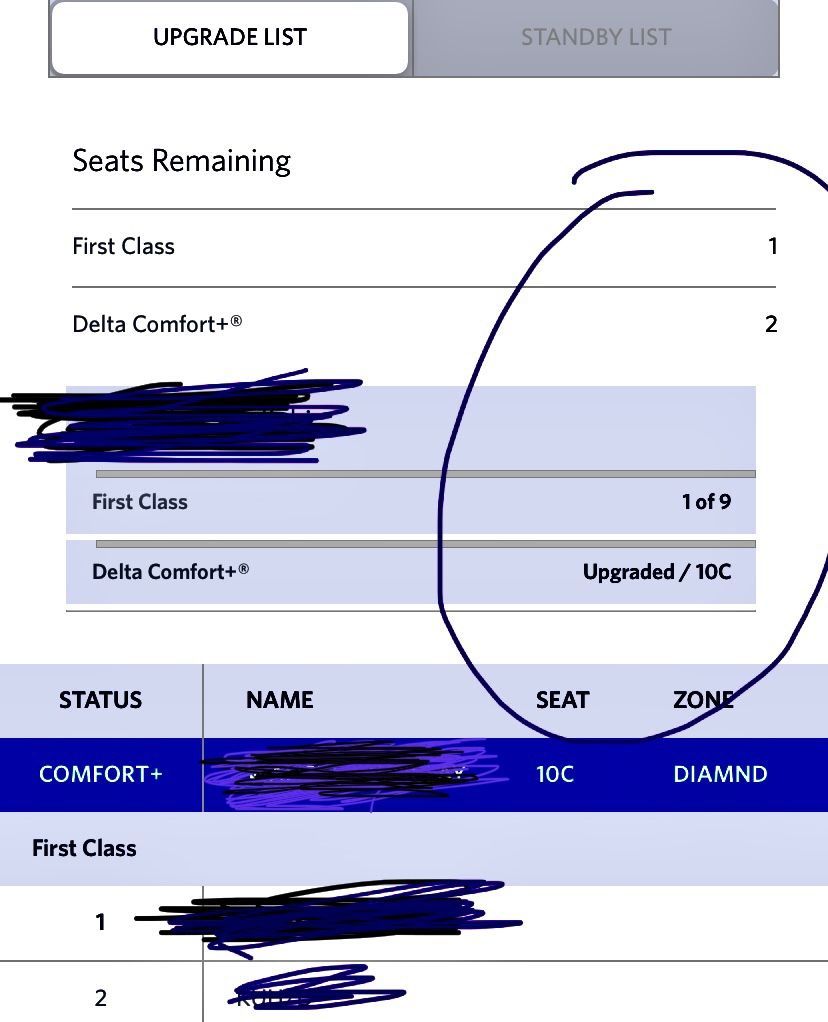Click the 'Upgraded / 10C' status text
The image size is (828, 1022).
657,572
